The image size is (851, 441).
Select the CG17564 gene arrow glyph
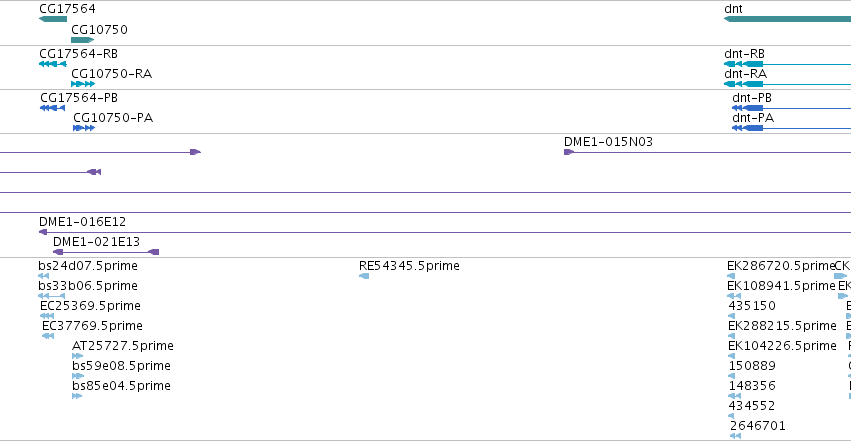(x=53, y=19)
